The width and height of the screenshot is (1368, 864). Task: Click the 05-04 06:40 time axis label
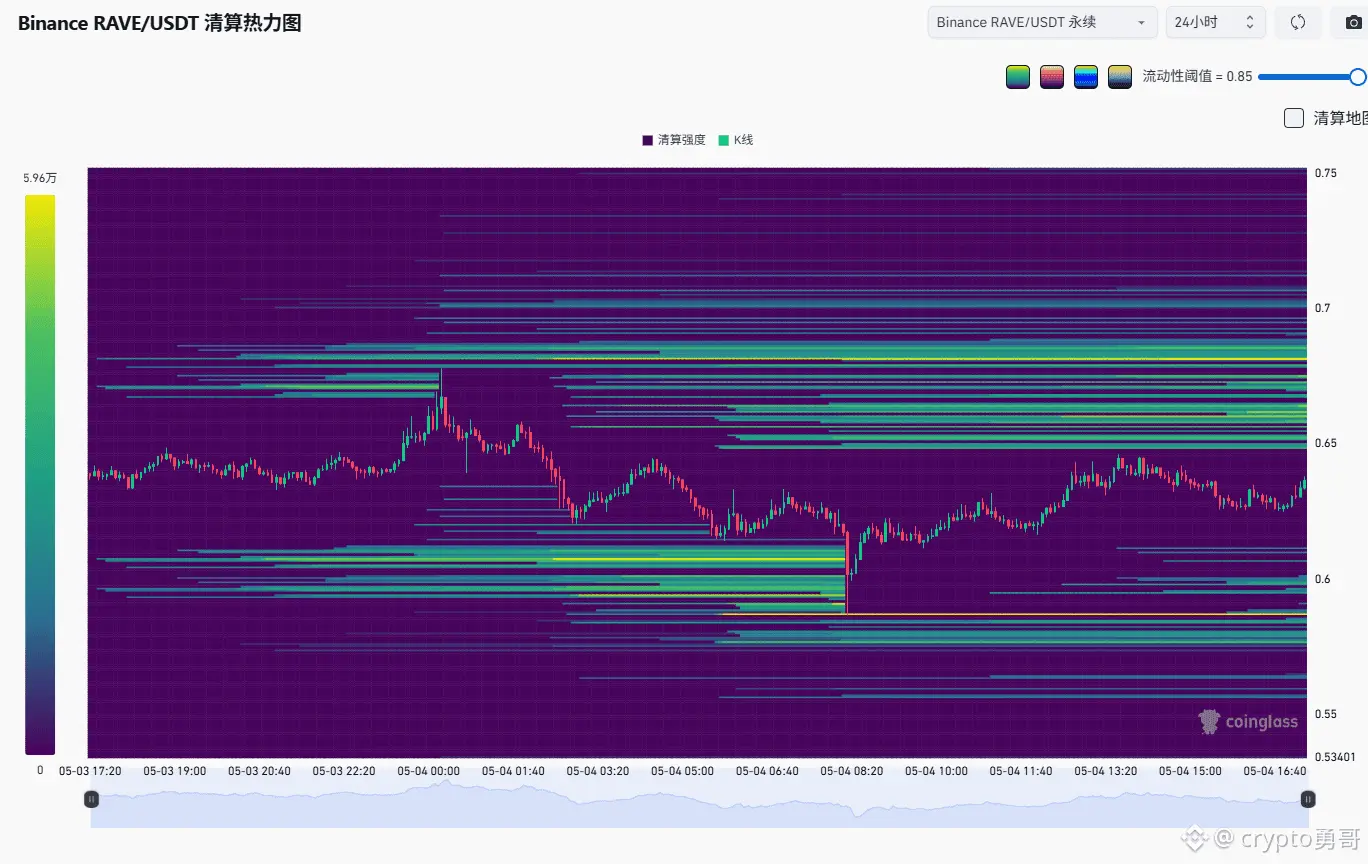tap(767, 771)
